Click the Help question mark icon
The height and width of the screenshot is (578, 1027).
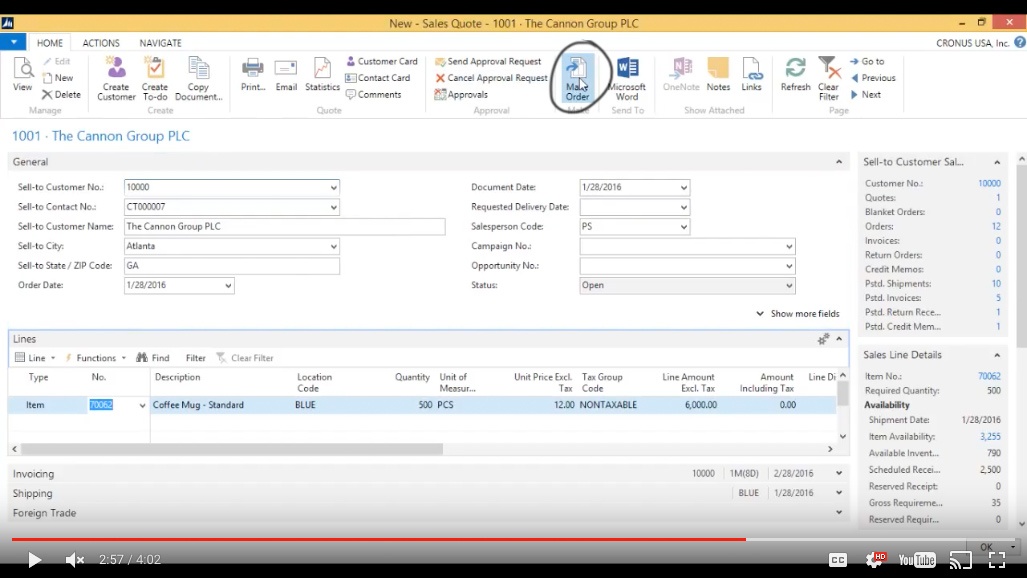(x=1020, y=42)
